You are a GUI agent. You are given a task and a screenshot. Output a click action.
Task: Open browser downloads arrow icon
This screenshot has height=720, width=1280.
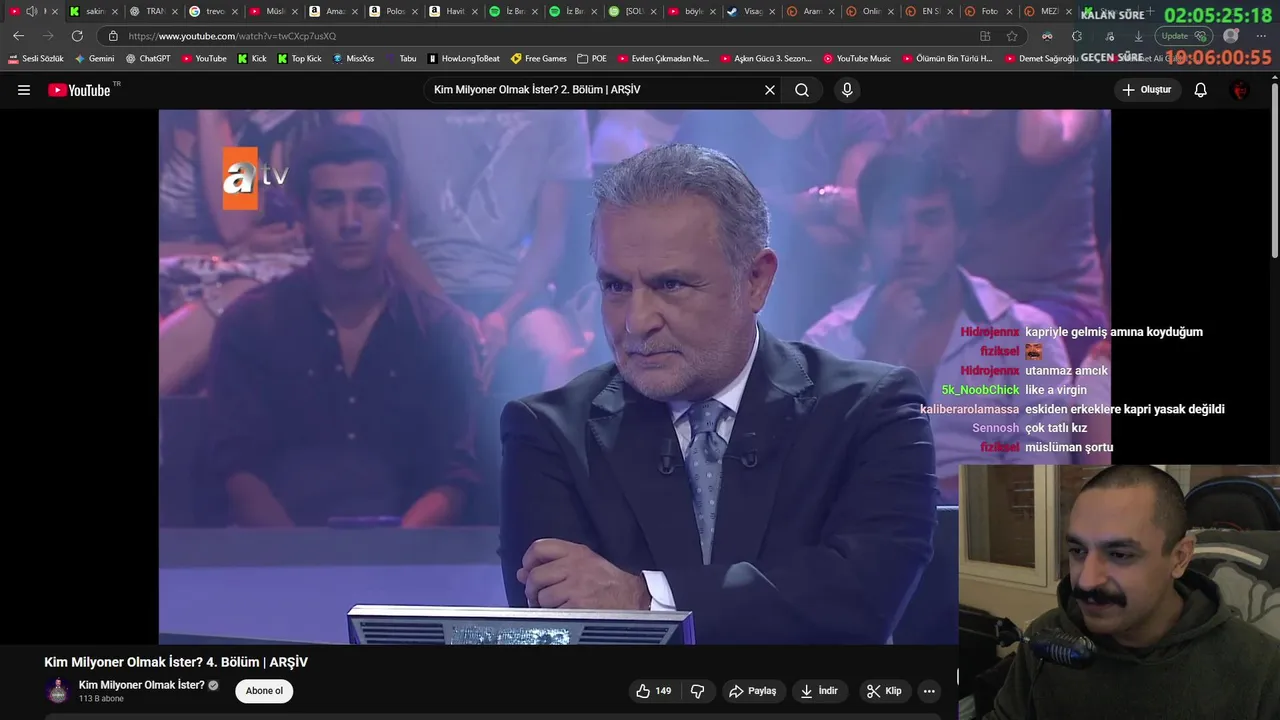click(1138, 36)
